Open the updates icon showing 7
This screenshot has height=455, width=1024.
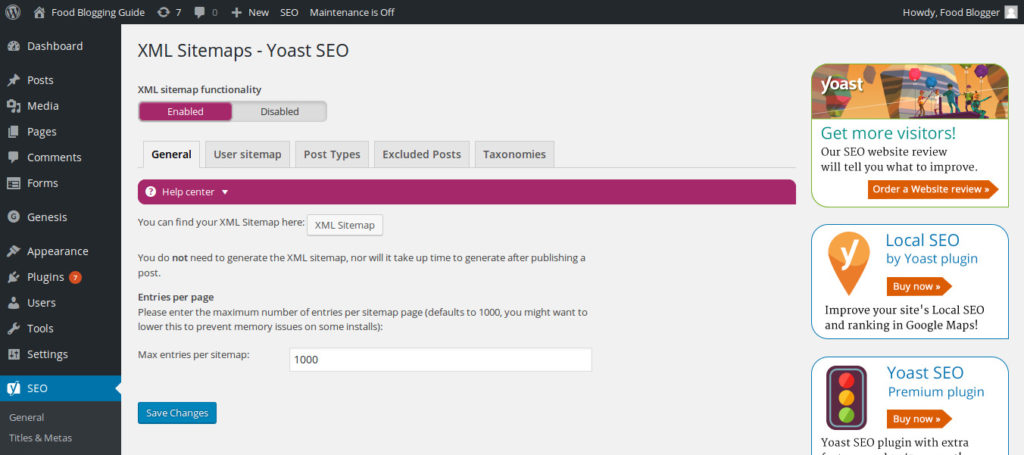point(163,12)
